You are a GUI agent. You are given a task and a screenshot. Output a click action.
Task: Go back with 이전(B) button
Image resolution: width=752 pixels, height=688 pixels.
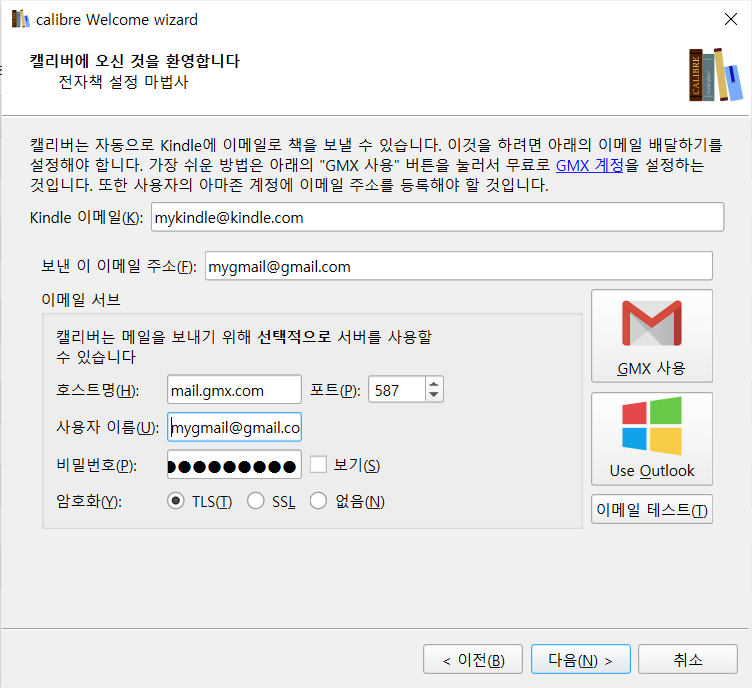(473, 659)
